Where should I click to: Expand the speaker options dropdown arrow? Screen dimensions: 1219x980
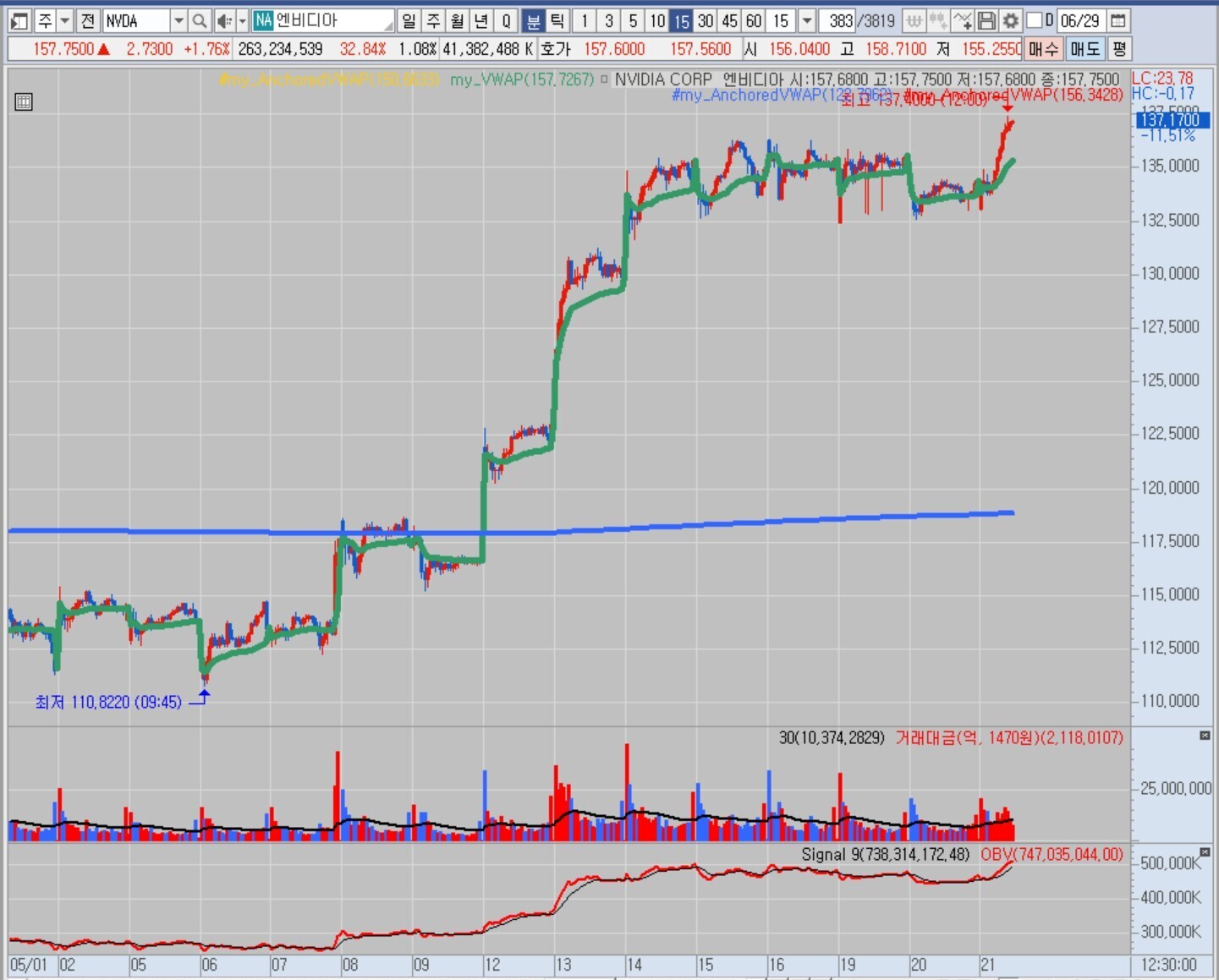(242, 20)
